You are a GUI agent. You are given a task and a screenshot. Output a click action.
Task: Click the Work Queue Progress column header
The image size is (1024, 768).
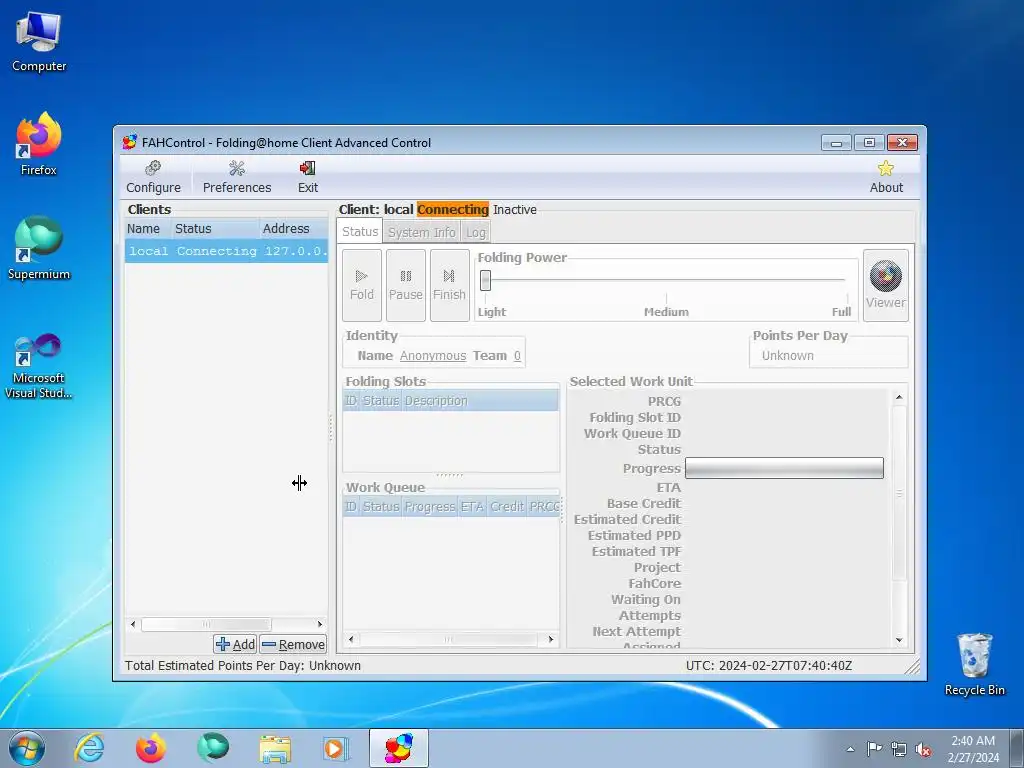tap(430, 507)
